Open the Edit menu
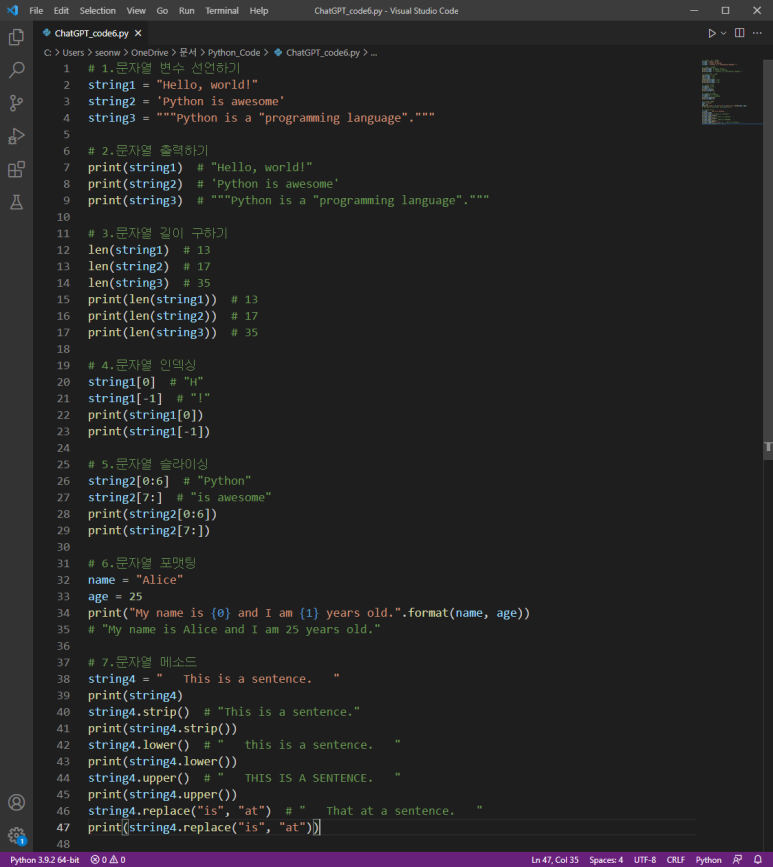 pyautogui.click(x=61, y=11)
